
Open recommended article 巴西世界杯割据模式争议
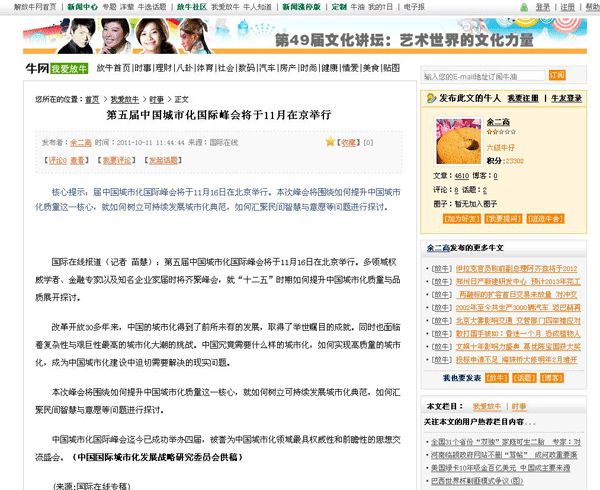[477, 481]
